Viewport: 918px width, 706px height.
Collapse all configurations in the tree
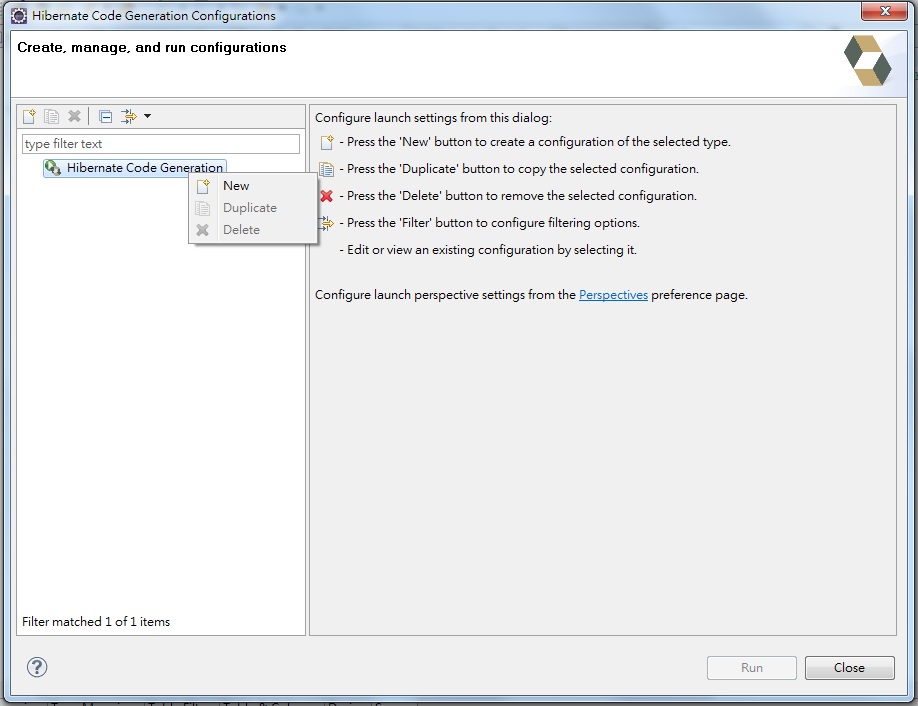[x=105, y=116]
